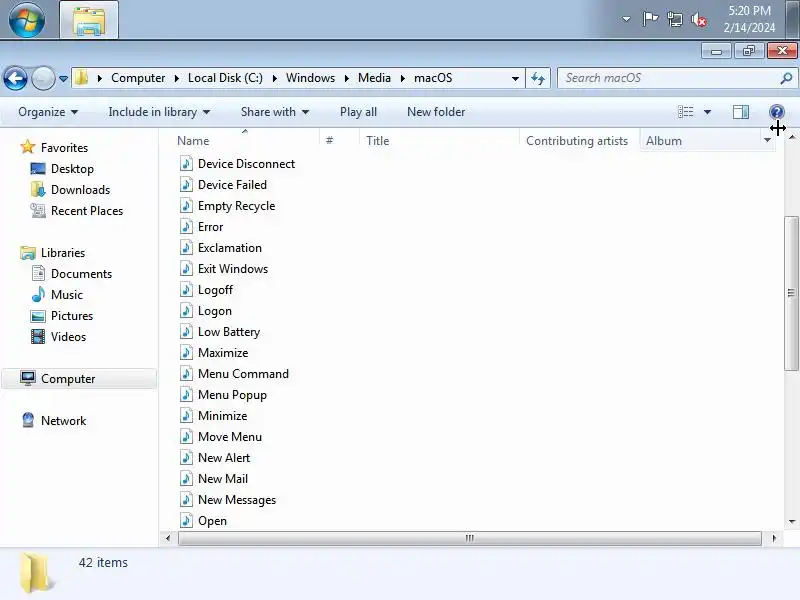Select the Error sound file icon

[x=186, y=227]
